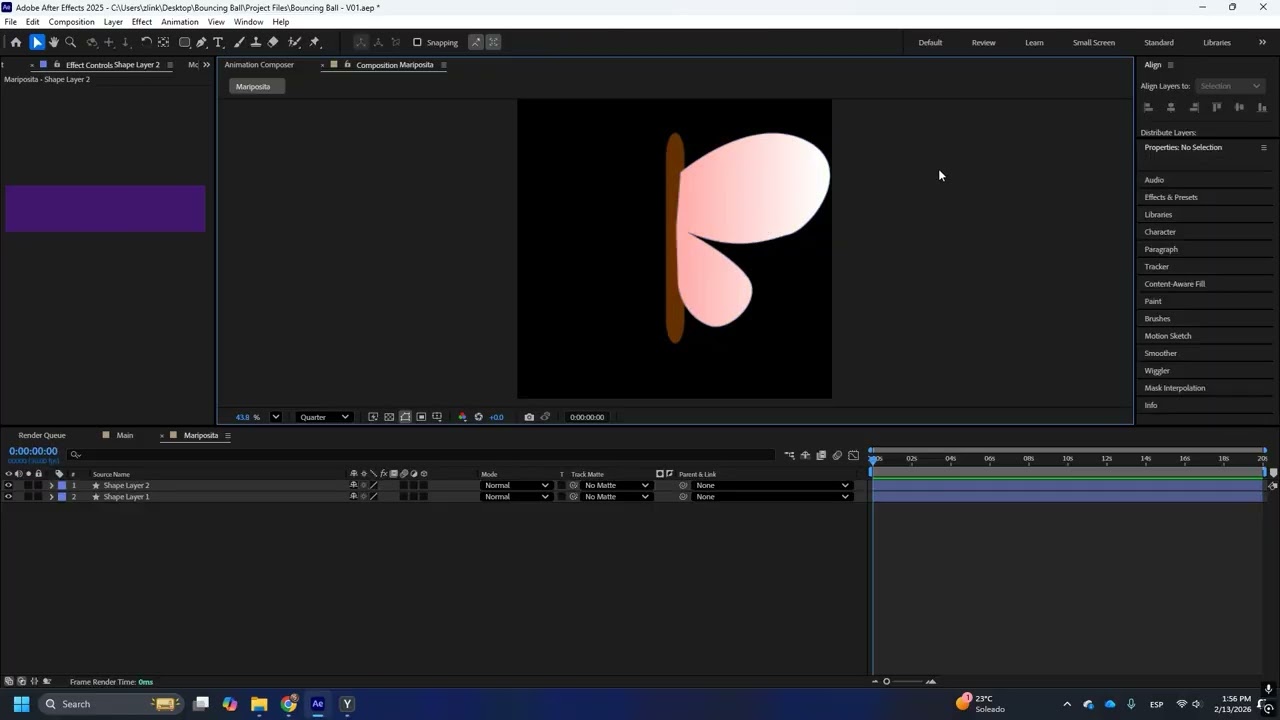This screenshot has width=1280, height=720.
Task: Select the Roto Brush tool
Action: pyautogui.click(x=295, y=42)
